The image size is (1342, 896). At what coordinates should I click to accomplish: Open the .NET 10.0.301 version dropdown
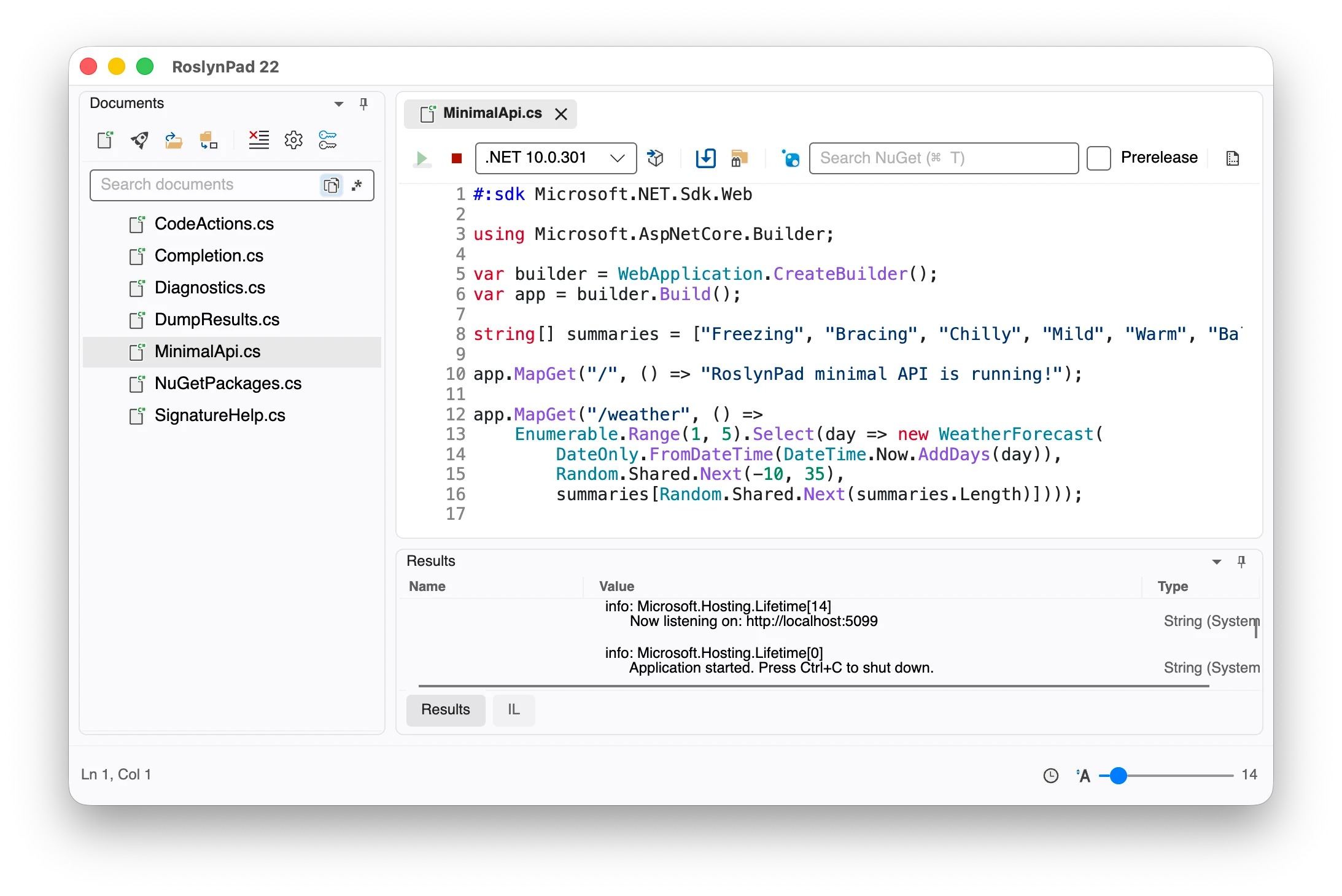556,158
